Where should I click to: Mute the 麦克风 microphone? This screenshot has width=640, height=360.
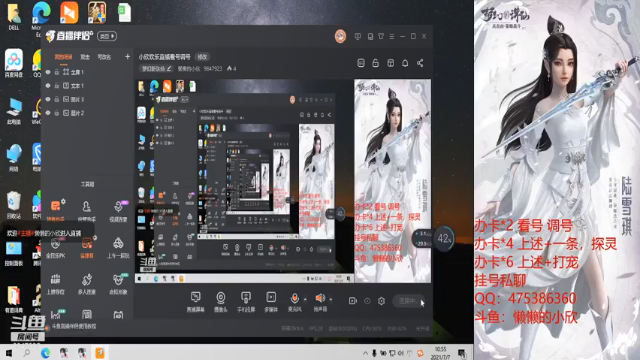294,302
